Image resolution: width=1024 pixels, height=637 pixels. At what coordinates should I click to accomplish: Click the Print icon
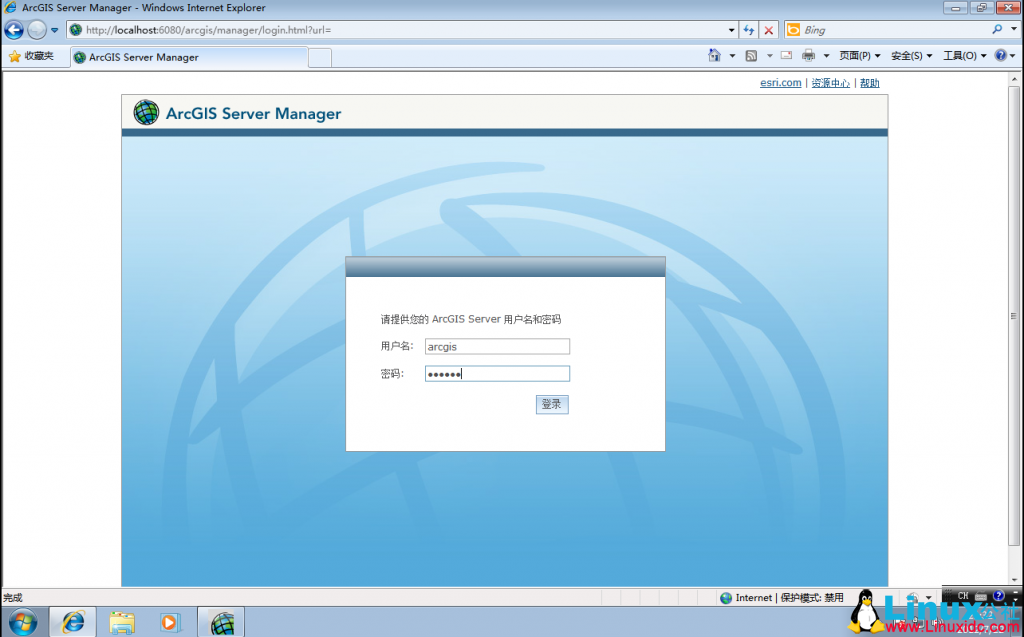tap(807, 55)
